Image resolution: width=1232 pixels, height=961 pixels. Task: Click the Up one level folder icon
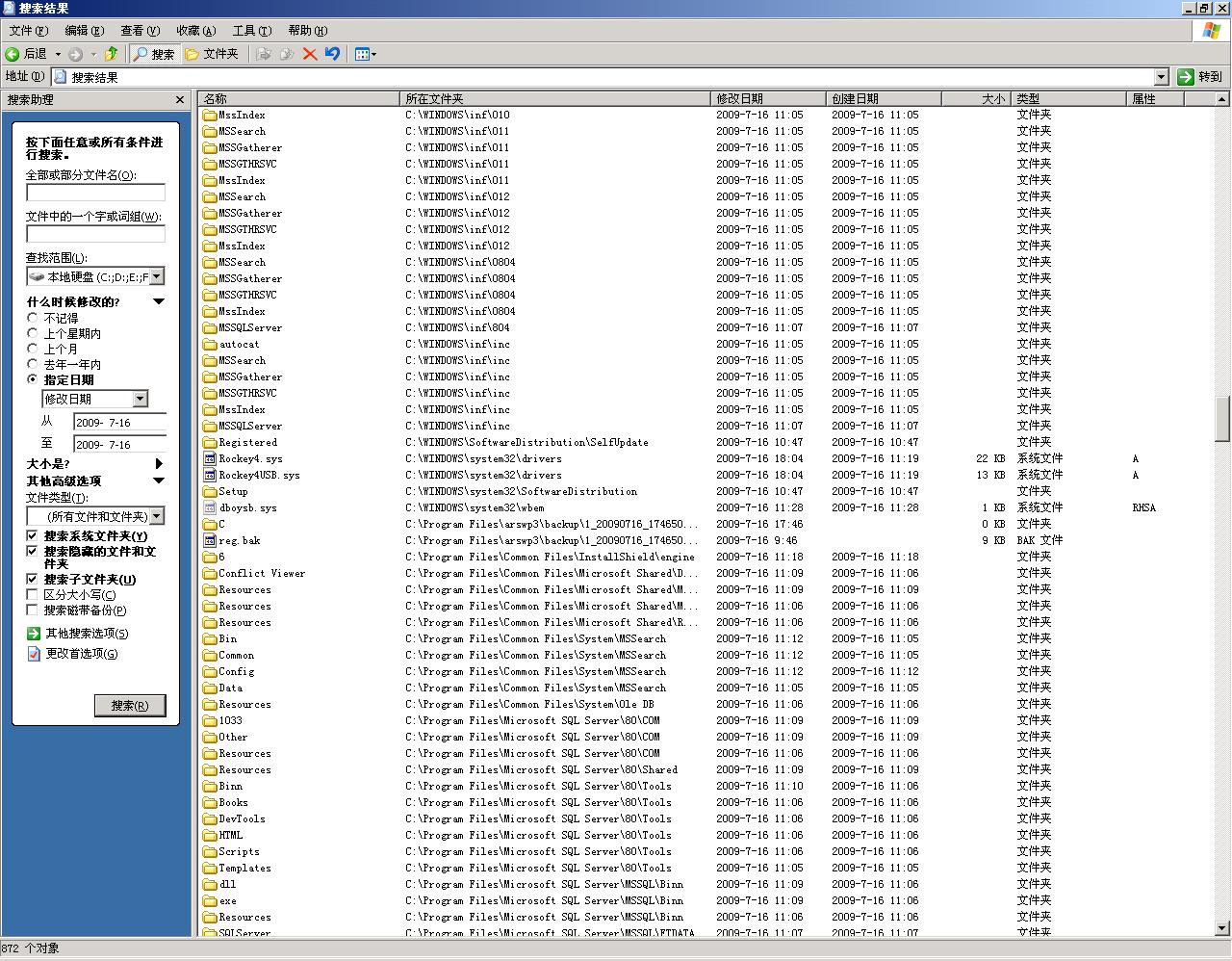point(111,54)
